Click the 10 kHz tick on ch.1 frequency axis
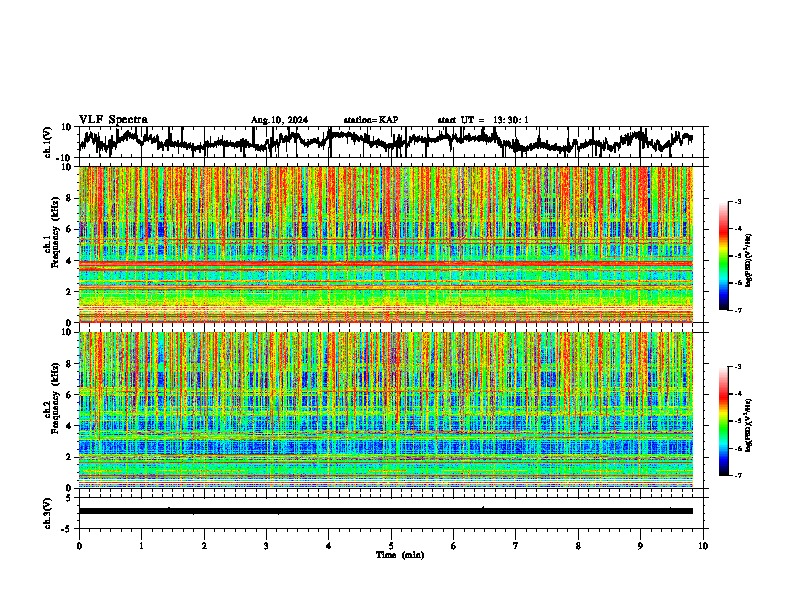The image size is (792, 612). [x=67, y=168]
